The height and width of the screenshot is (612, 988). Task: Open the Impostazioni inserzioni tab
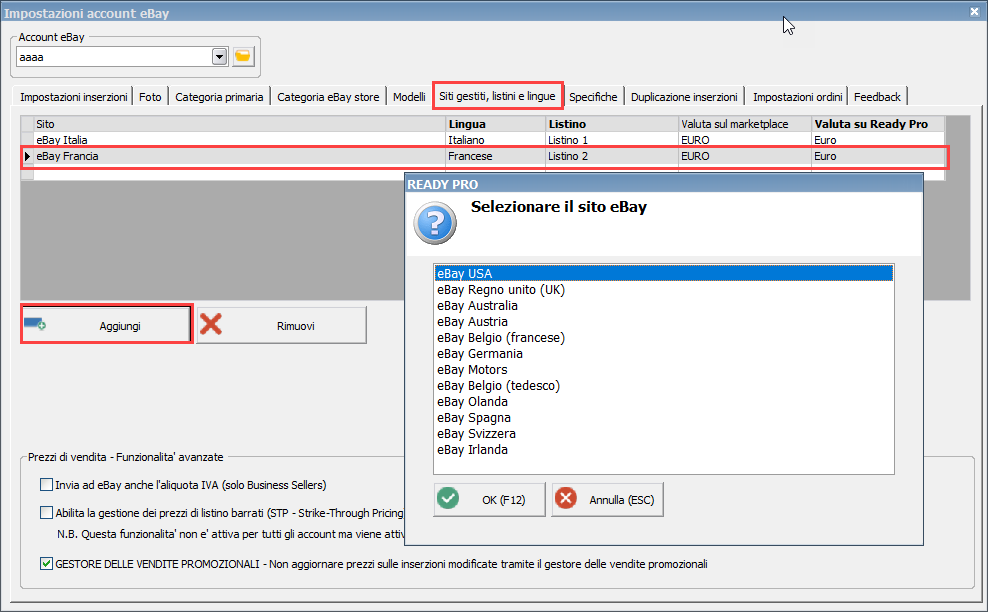[73, 97]
